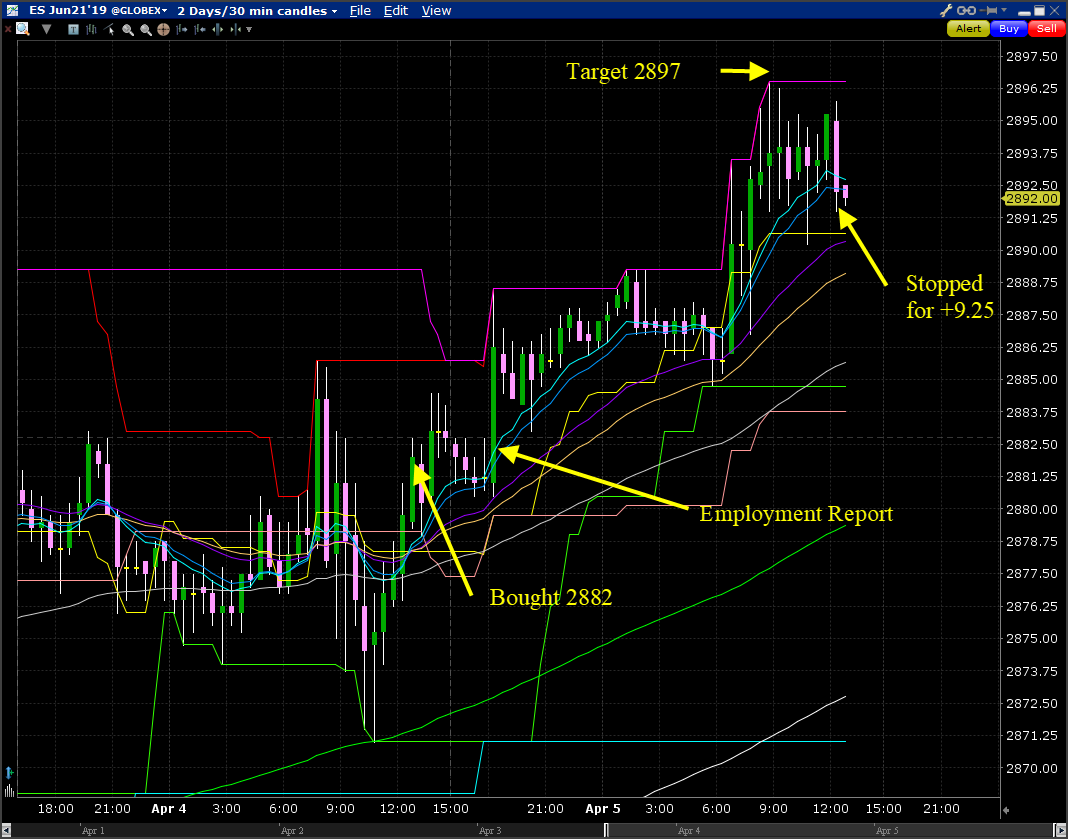Click the pushpin icon in the title bar
The width and height of the screenshot is (1068, 839).
pyautogui.click(x=988, y=10)
